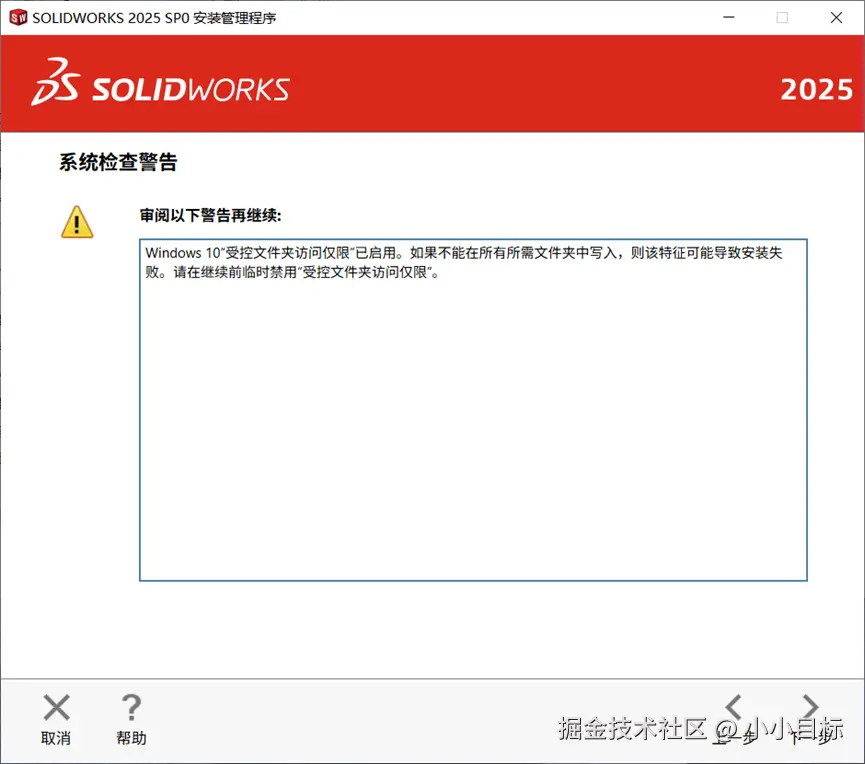Click the SOLIDWORKS app icon in title bar
This screenshot has height=764, width=865.
[18, 18]
